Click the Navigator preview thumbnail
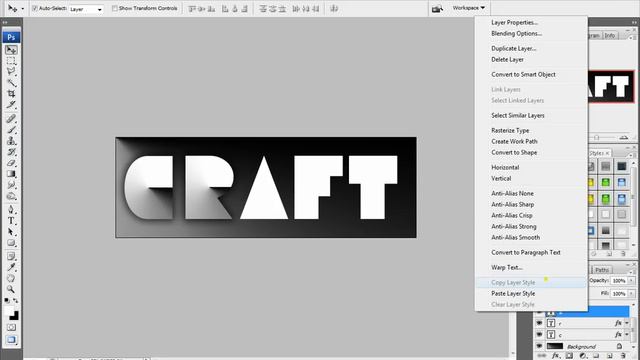Screen dimensions: 640x360 (611, 87)
